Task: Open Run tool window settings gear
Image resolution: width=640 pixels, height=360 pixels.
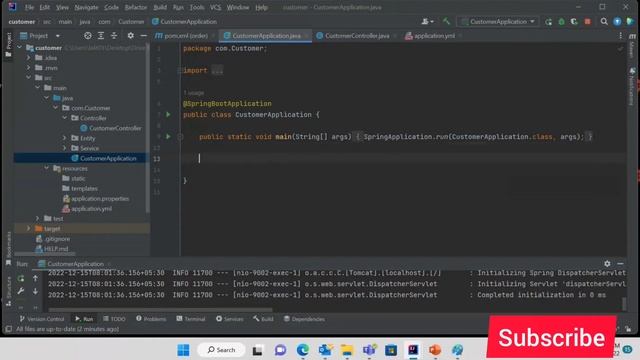Action: (x=607, y=264)
